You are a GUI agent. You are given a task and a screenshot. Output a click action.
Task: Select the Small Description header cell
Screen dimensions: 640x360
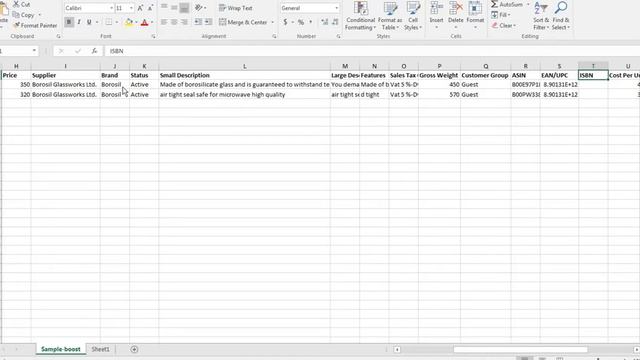(x=244, y=75)
